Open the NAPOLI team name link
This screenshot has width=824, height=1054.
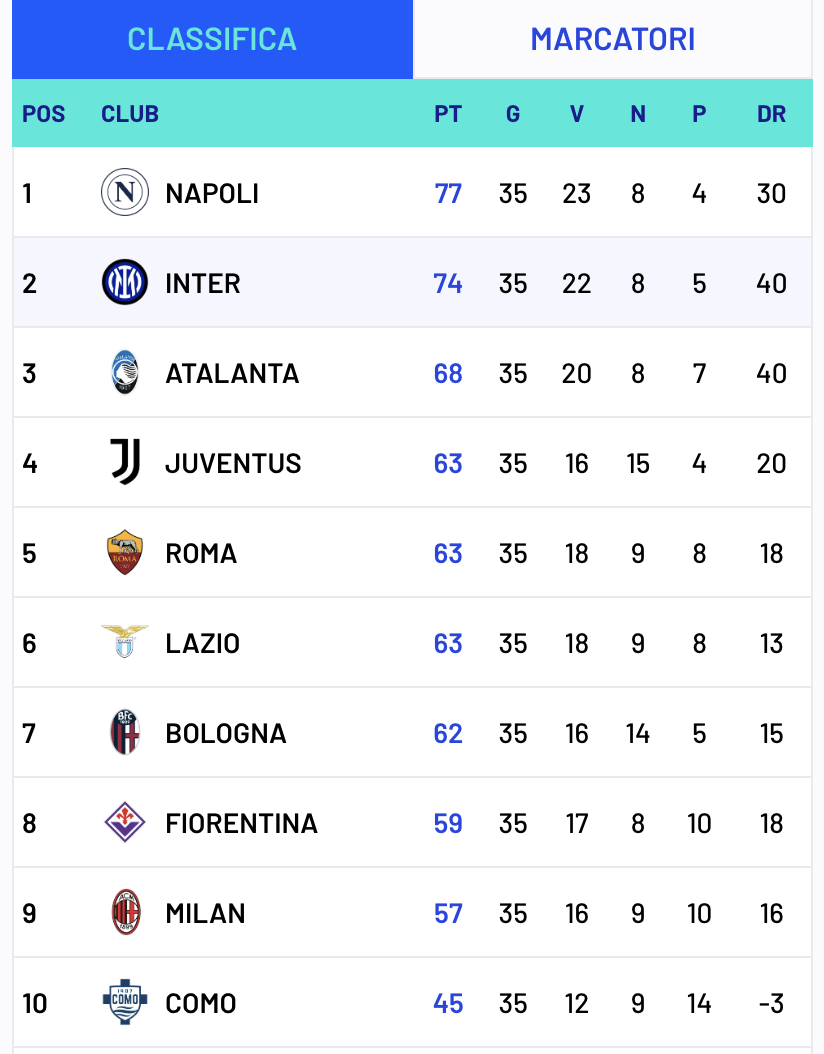[x=212, y=193]
